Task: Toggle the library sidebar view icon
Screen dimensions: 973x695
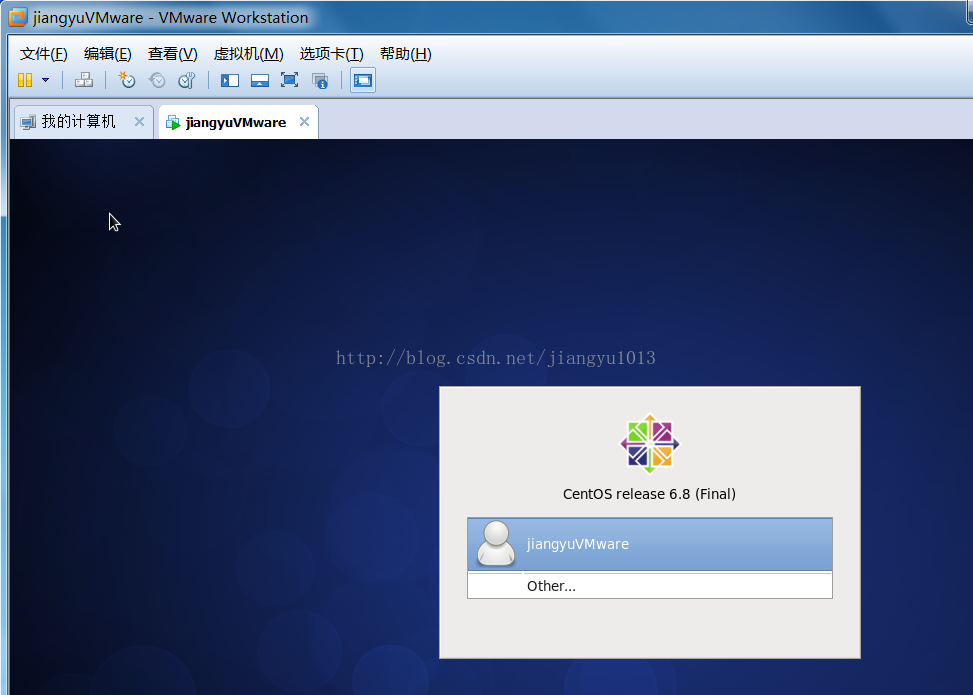Action: pyautogui.click(x=230, y=80)
